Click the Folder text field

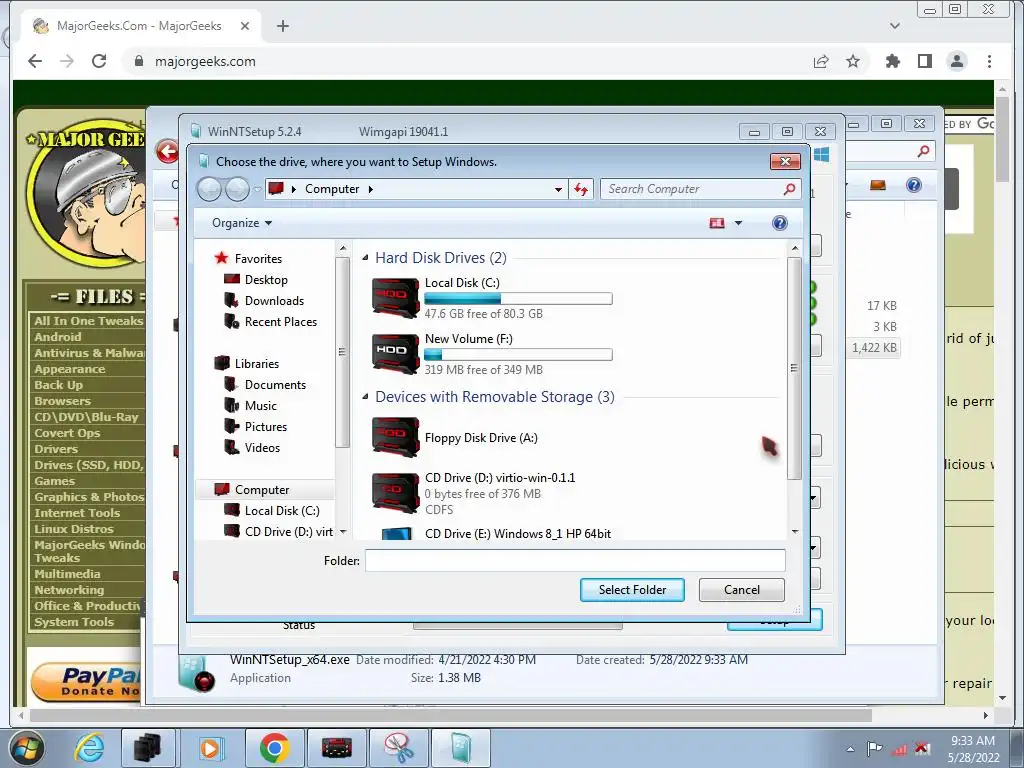click(575, 560)
